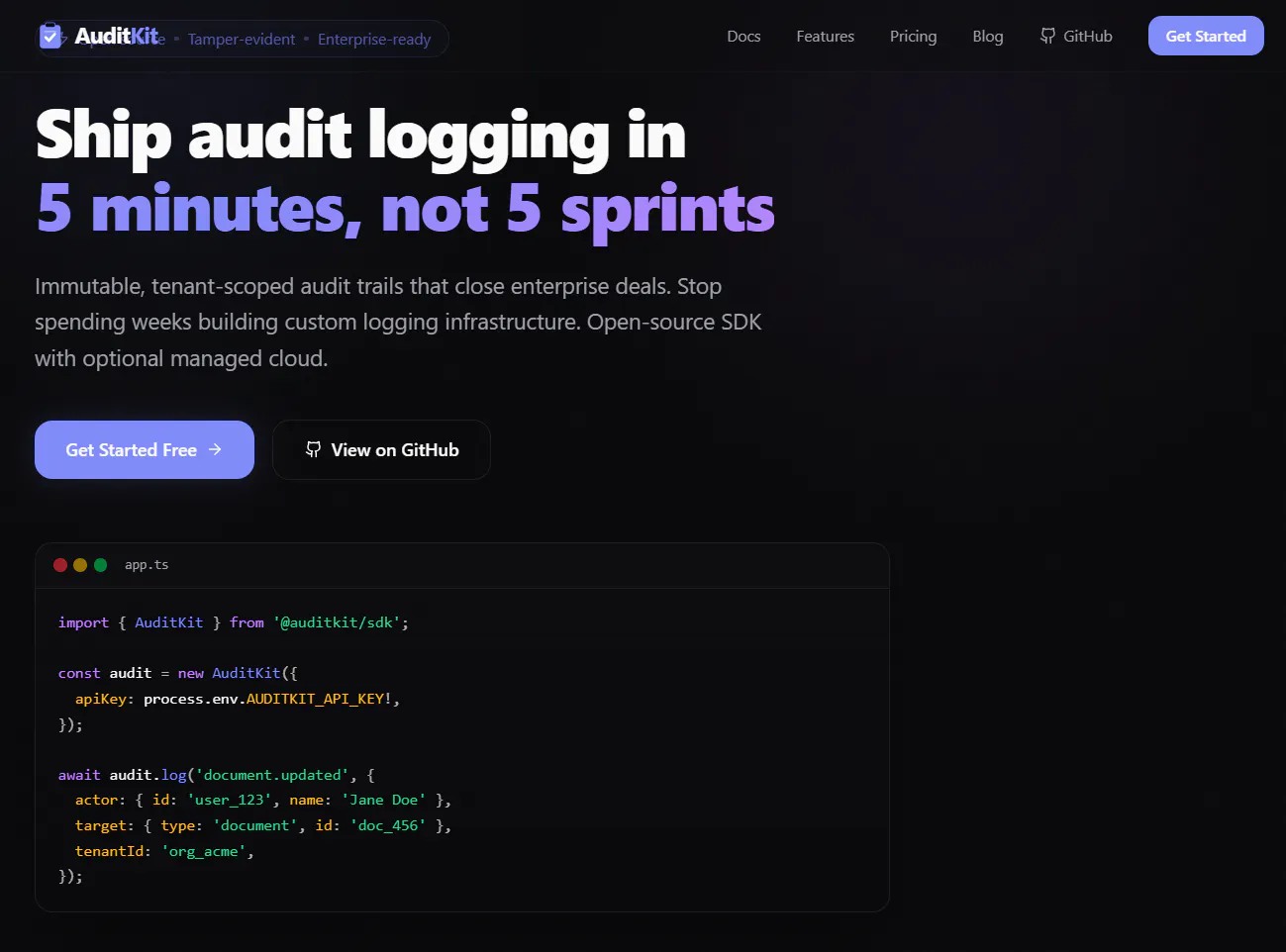Click the arrow icon in Get Started Free
This screenshot has height=952, width=1286.
tap(215, 449)
